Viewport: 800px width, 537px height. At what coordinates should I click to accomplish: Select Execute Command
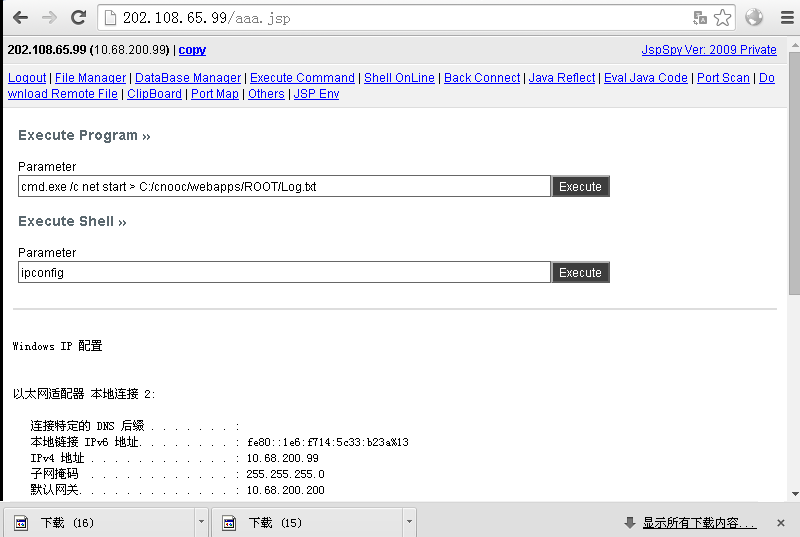coord(302,78)
